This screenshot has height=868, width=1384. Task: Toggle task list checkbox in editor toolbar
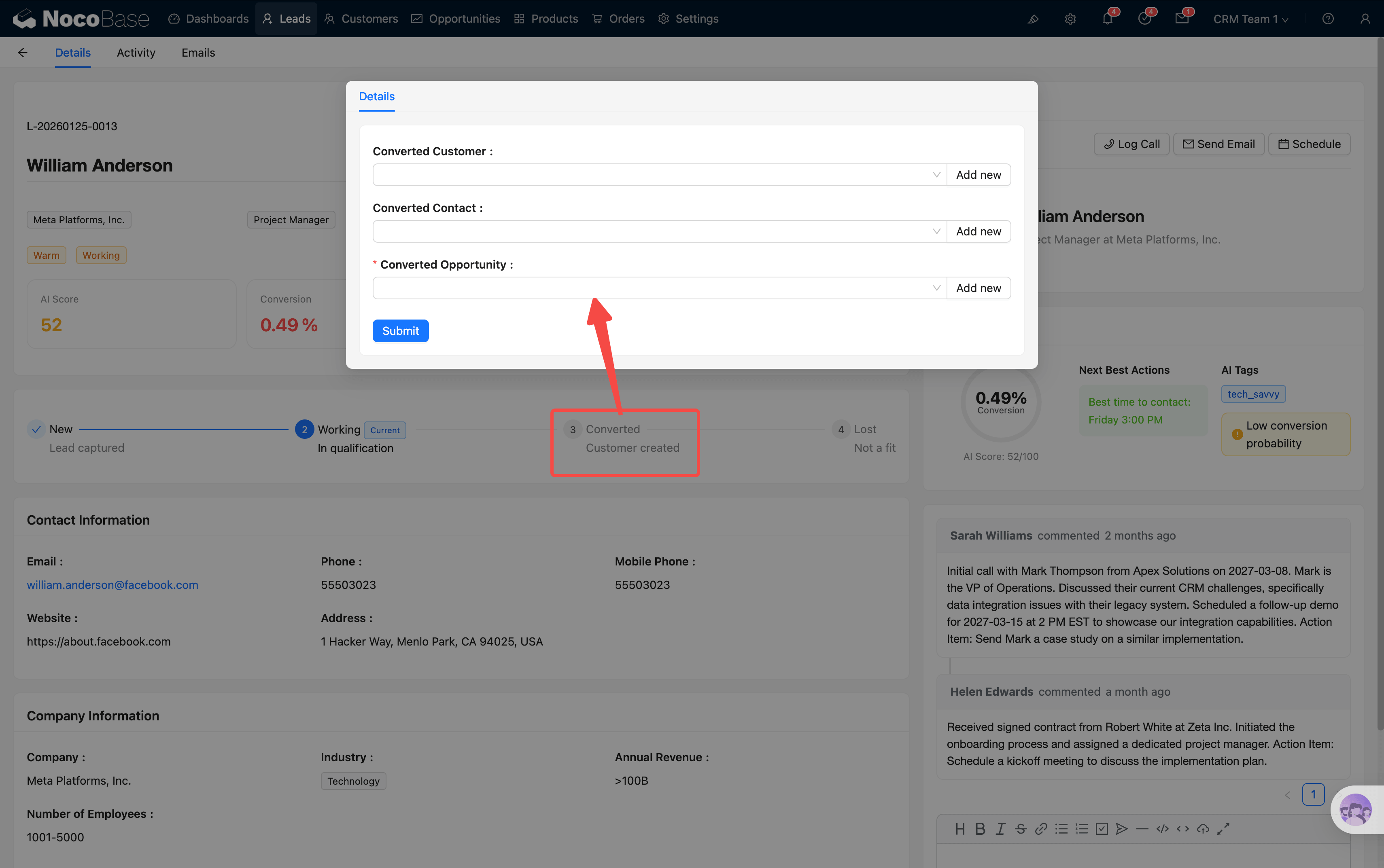1102,828
